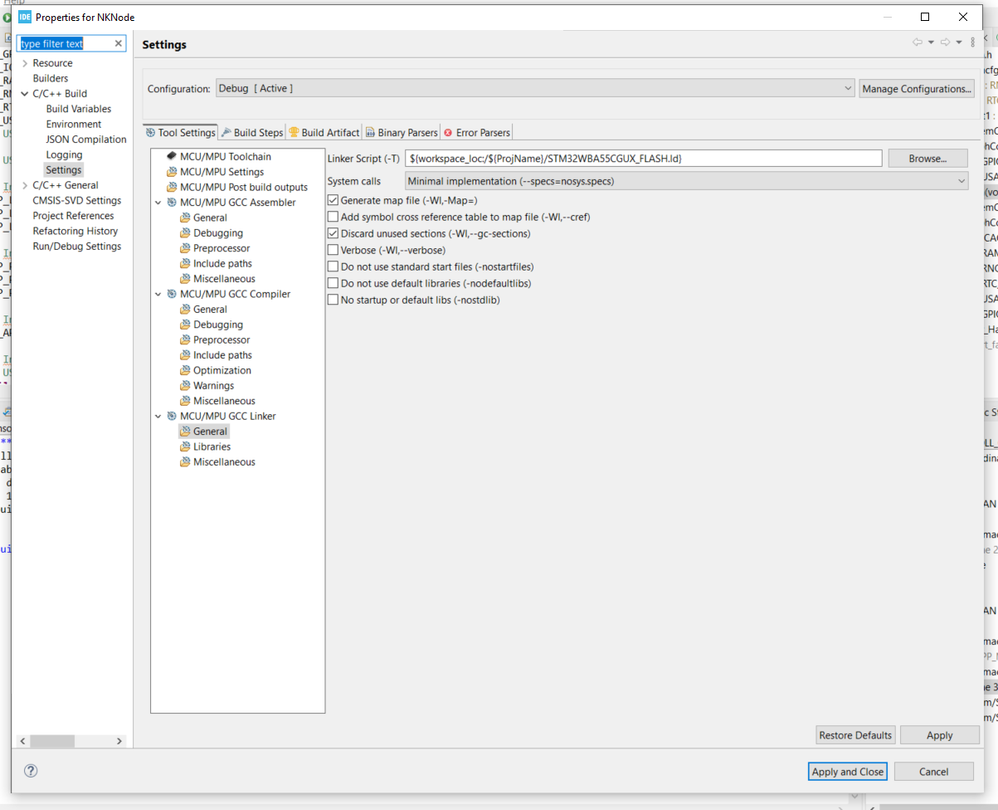
Task: Click the Cancel button
Action: pyautogui.click(x=933, y=771)
